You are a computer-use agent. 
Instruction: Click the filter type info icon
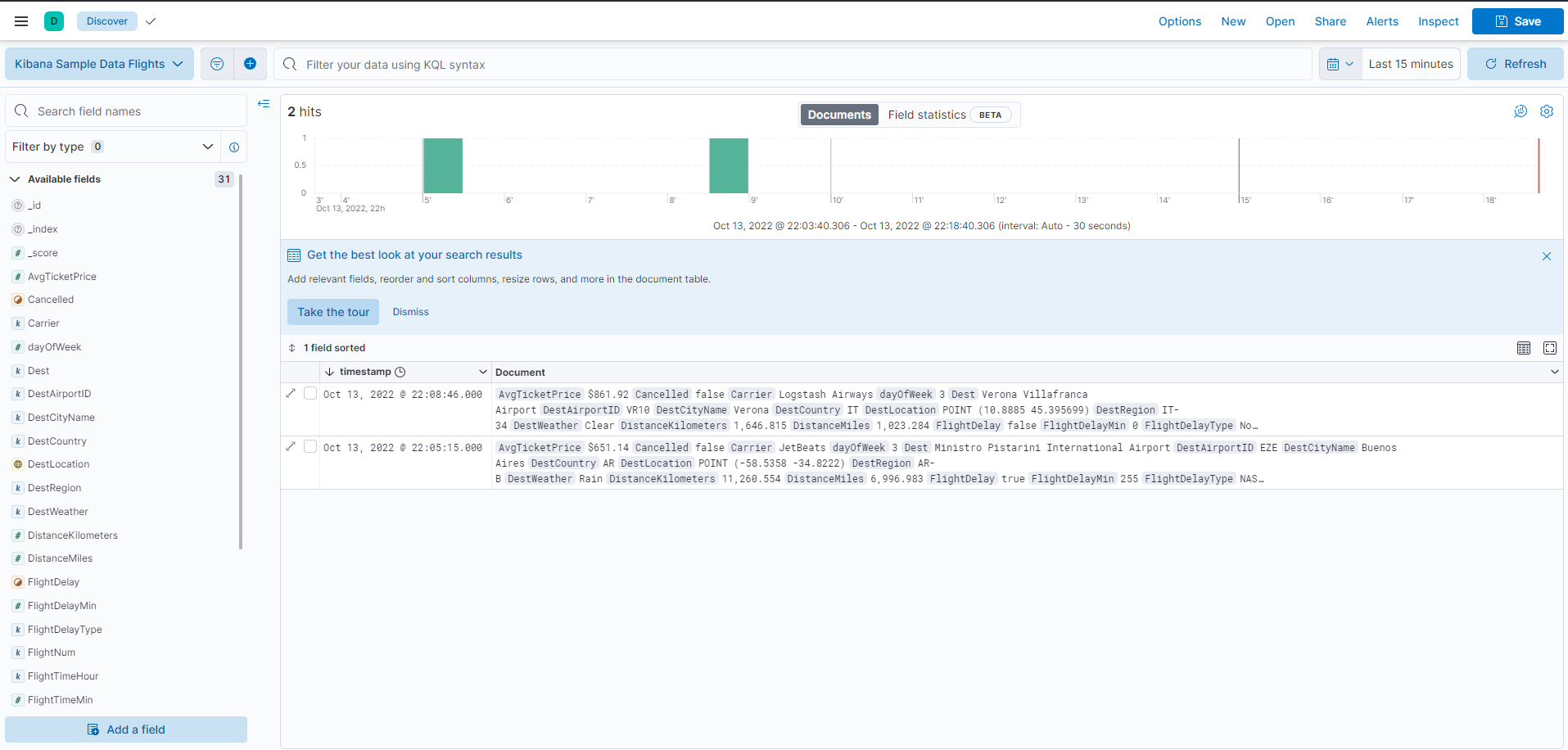point(234,147)
